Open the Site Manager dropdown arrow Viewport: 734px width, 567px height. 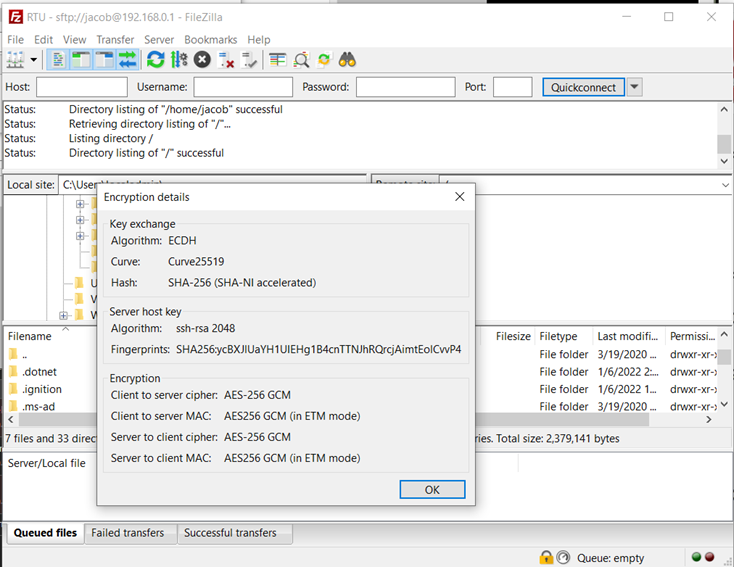pos(34,60)
